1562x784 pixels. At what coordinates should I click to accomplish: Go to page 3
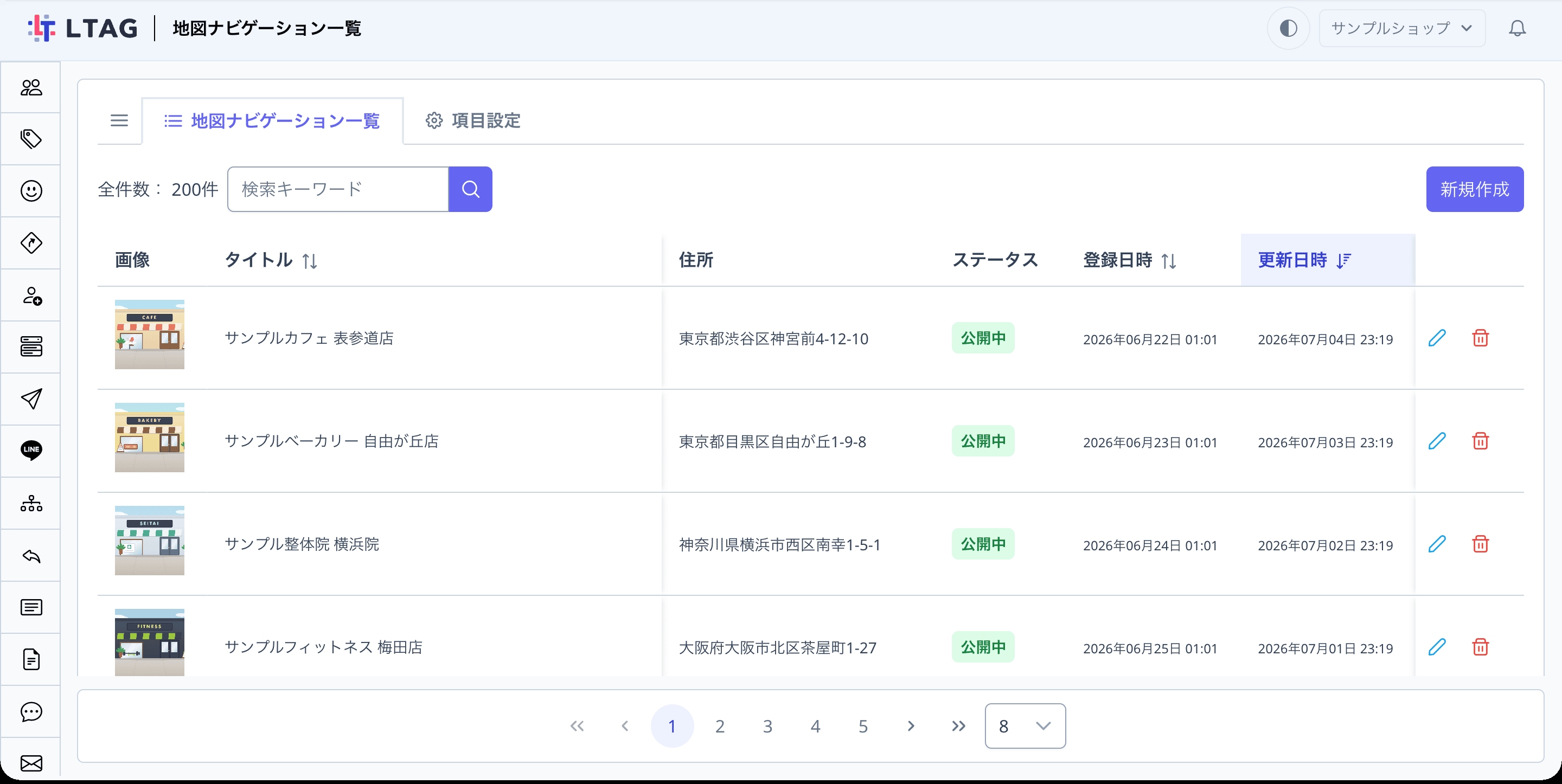(767, 726)
